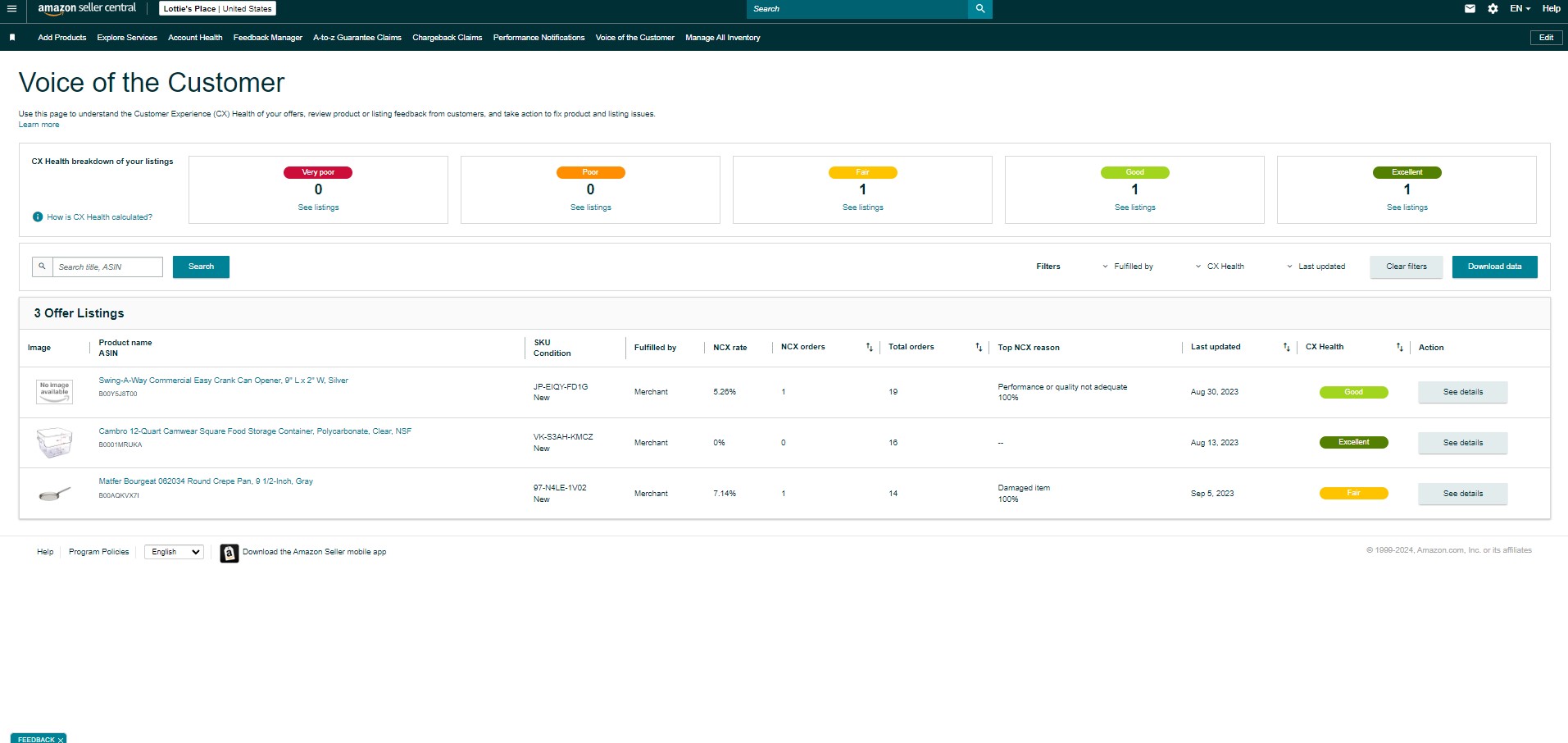Click Download the Amazon Seller mobile app
The width and height of the screenshot is (1568, 743).
point(314,552)
